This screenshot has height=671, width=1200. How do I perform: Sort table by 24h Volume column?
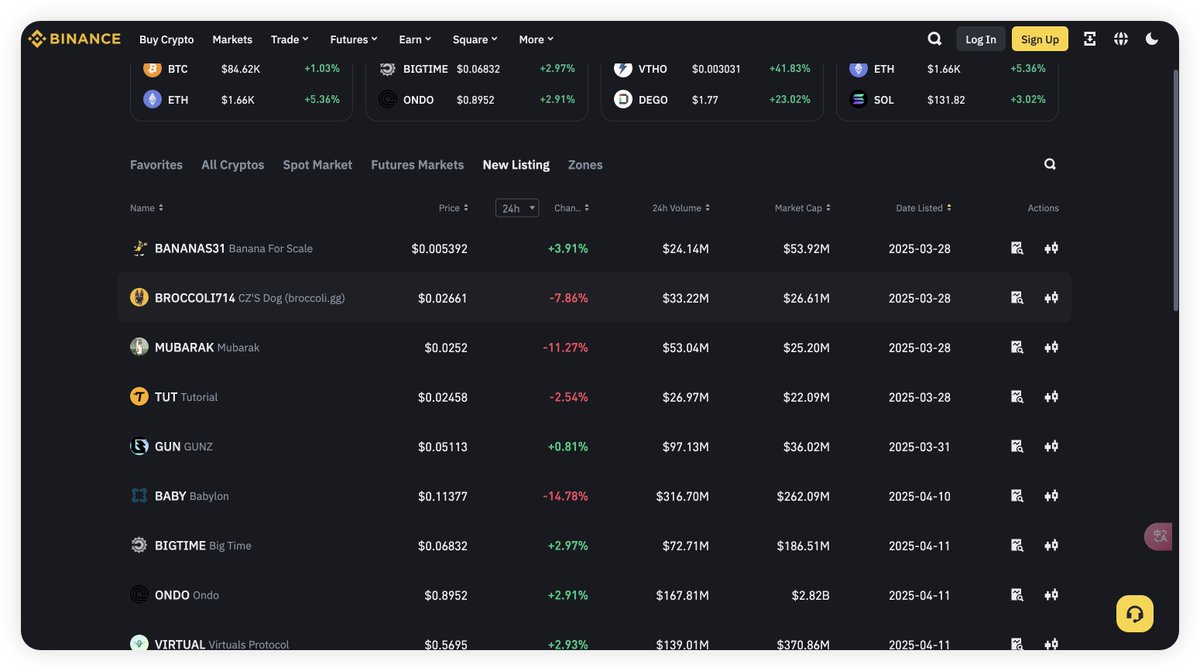tap(681, 208)
